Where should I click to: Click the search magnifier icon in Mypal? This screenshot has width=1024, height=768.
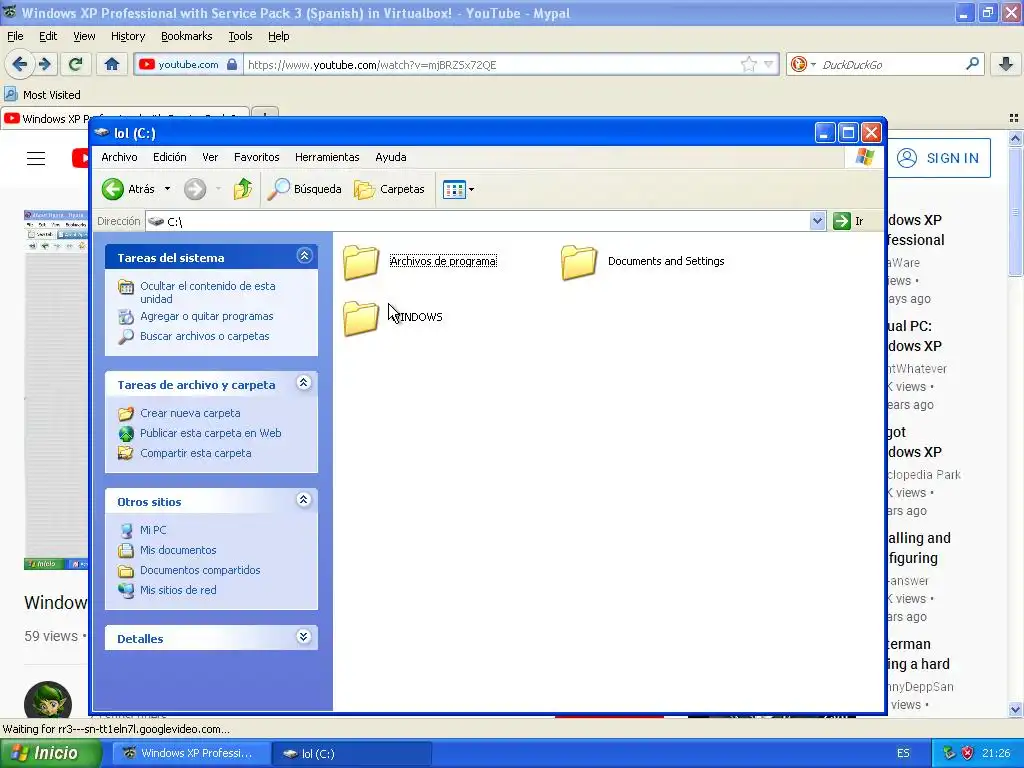(972, 64)
